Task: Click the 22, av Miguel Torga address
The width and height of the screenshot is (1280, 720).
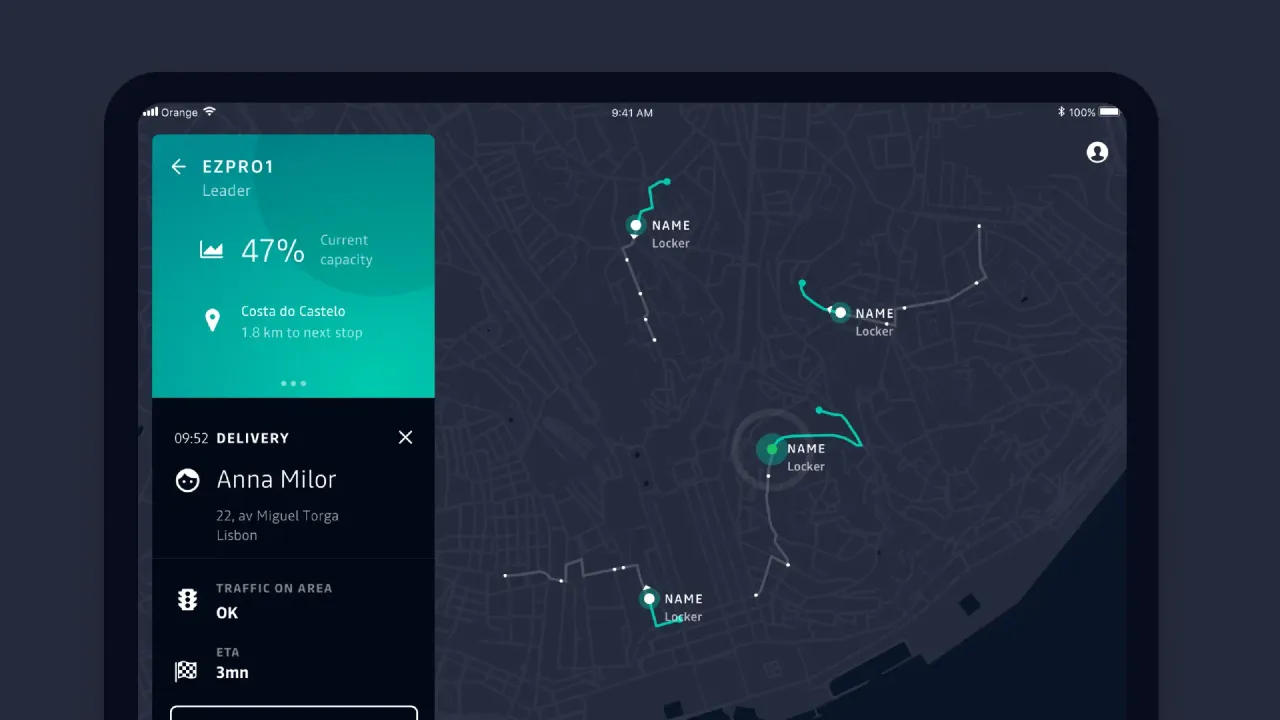Action: click(277, 516)
